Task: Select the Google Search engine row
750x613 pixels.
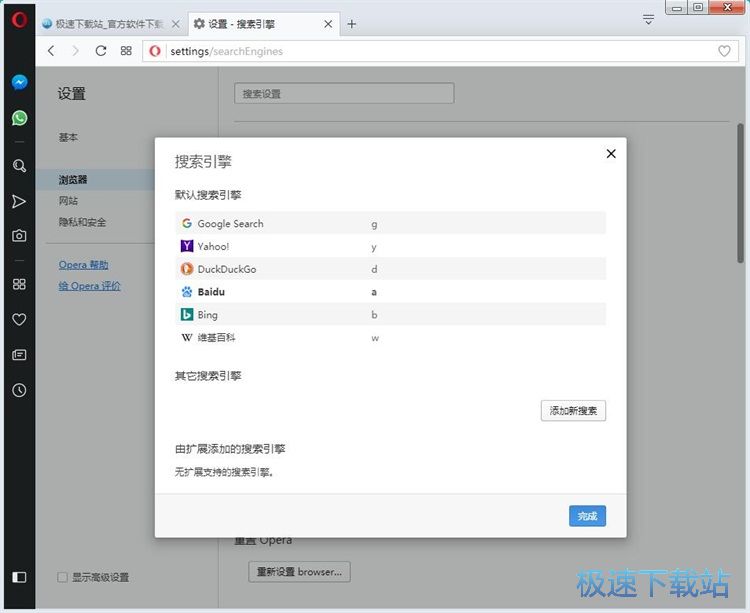Action: pos(390,223)
